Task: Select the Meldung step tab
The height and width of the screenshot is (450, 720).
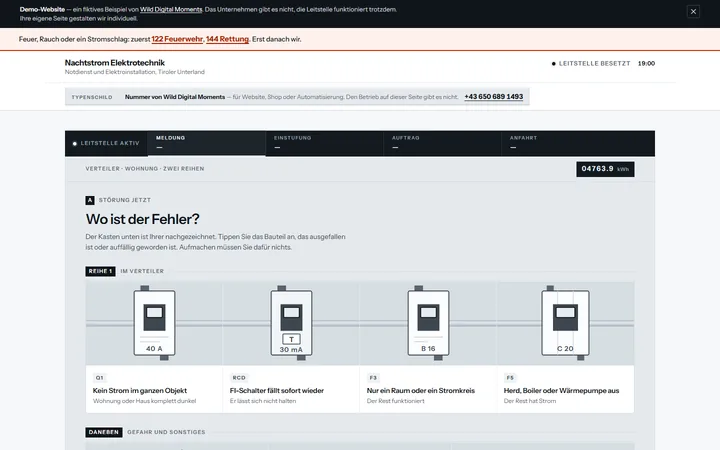Action: tap(206, 143)
